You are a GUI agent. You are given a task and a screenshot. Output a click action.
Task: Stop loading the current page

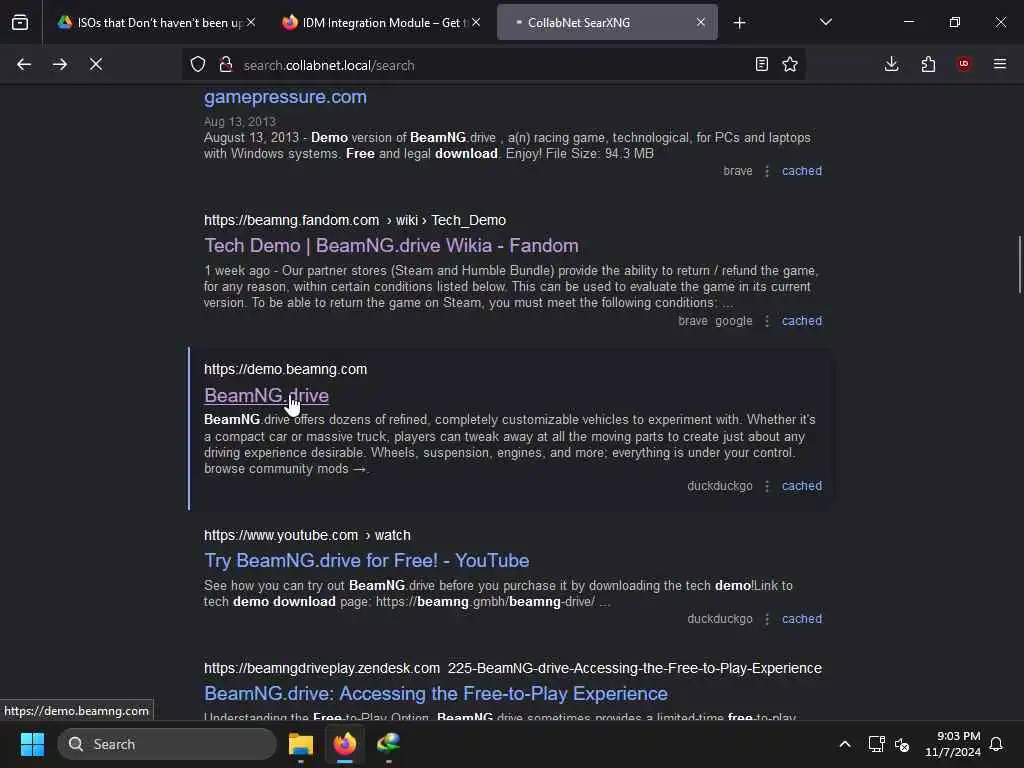click(x=96, y=65)
